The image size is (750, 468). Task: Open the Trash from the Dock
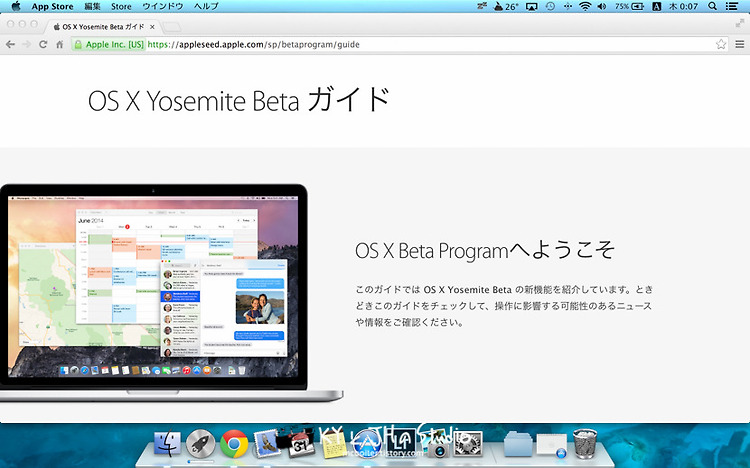tap(585, 444)
